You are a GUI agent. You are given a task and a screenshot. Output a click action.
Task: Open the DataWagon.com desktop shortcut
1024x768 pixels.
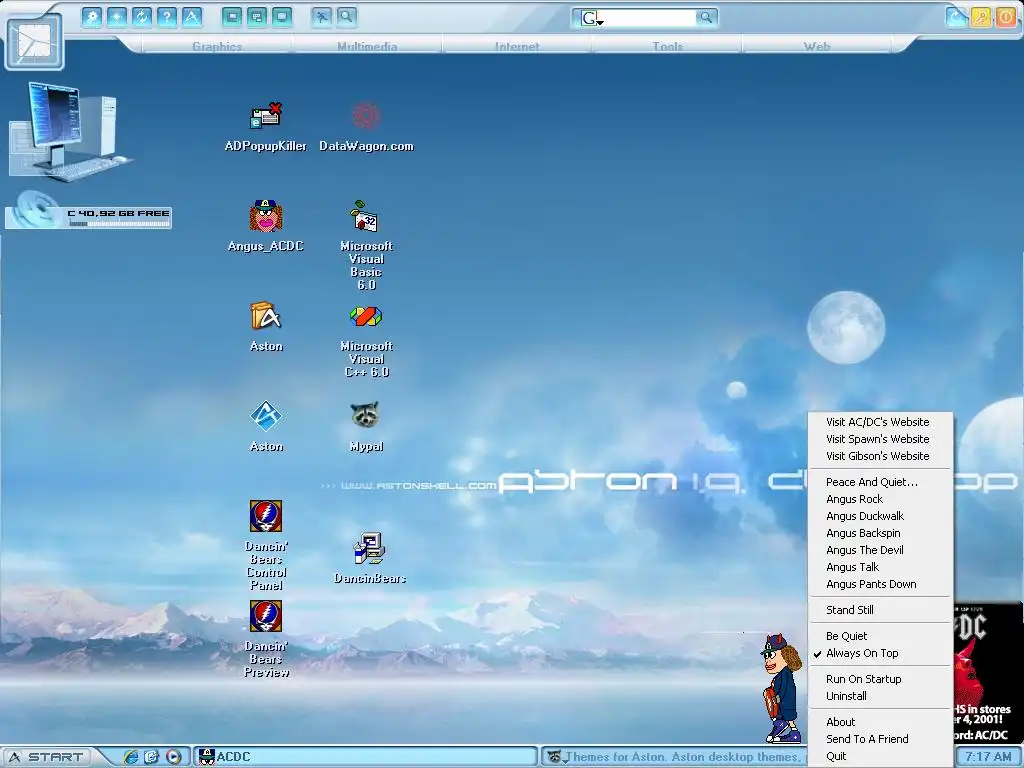coord(366,127)
